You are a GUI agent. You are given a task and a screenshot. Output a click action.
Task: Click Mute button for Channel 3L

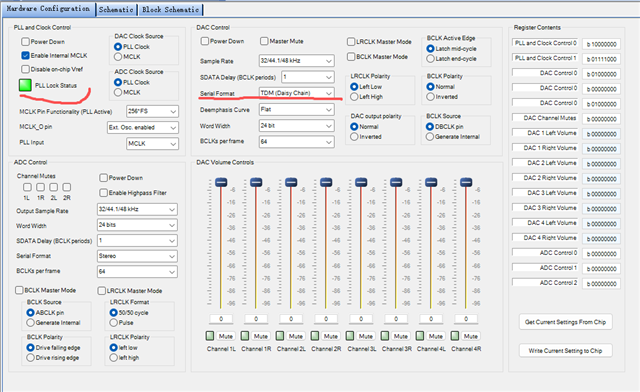(366, 336)
